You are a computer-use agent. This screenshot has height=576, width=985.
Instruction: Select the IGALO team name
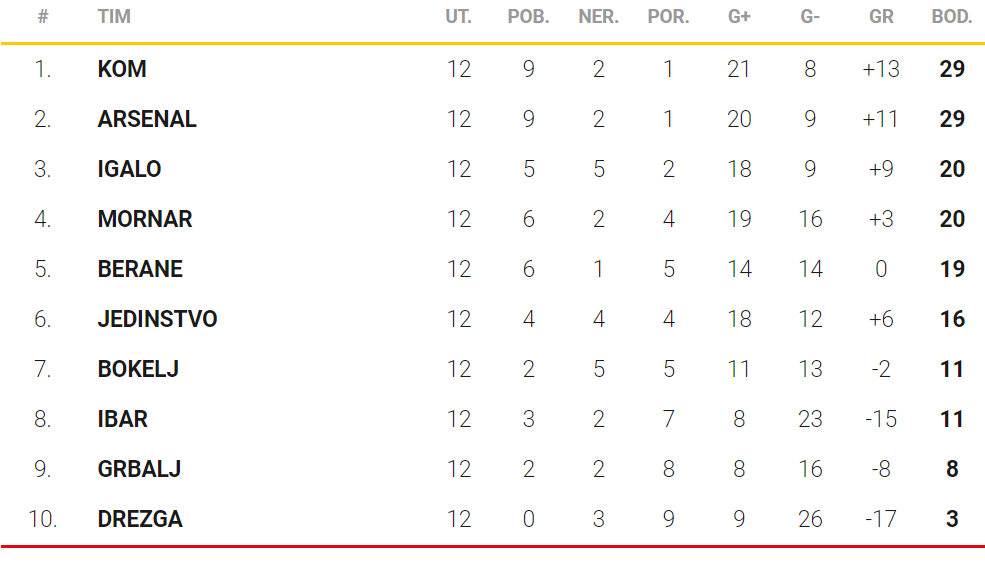[x=129, y=169]
